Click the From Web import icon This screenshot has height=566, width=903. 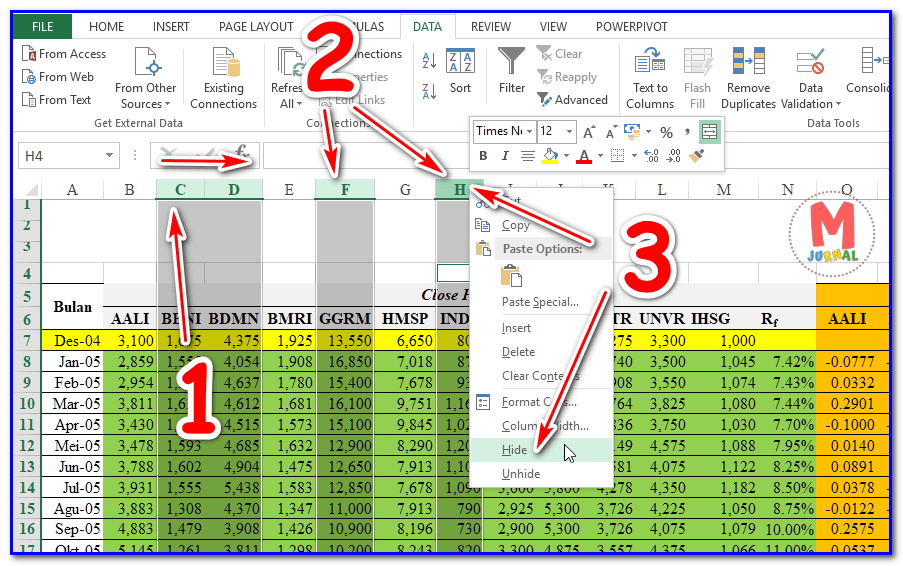tap(29, 77)
